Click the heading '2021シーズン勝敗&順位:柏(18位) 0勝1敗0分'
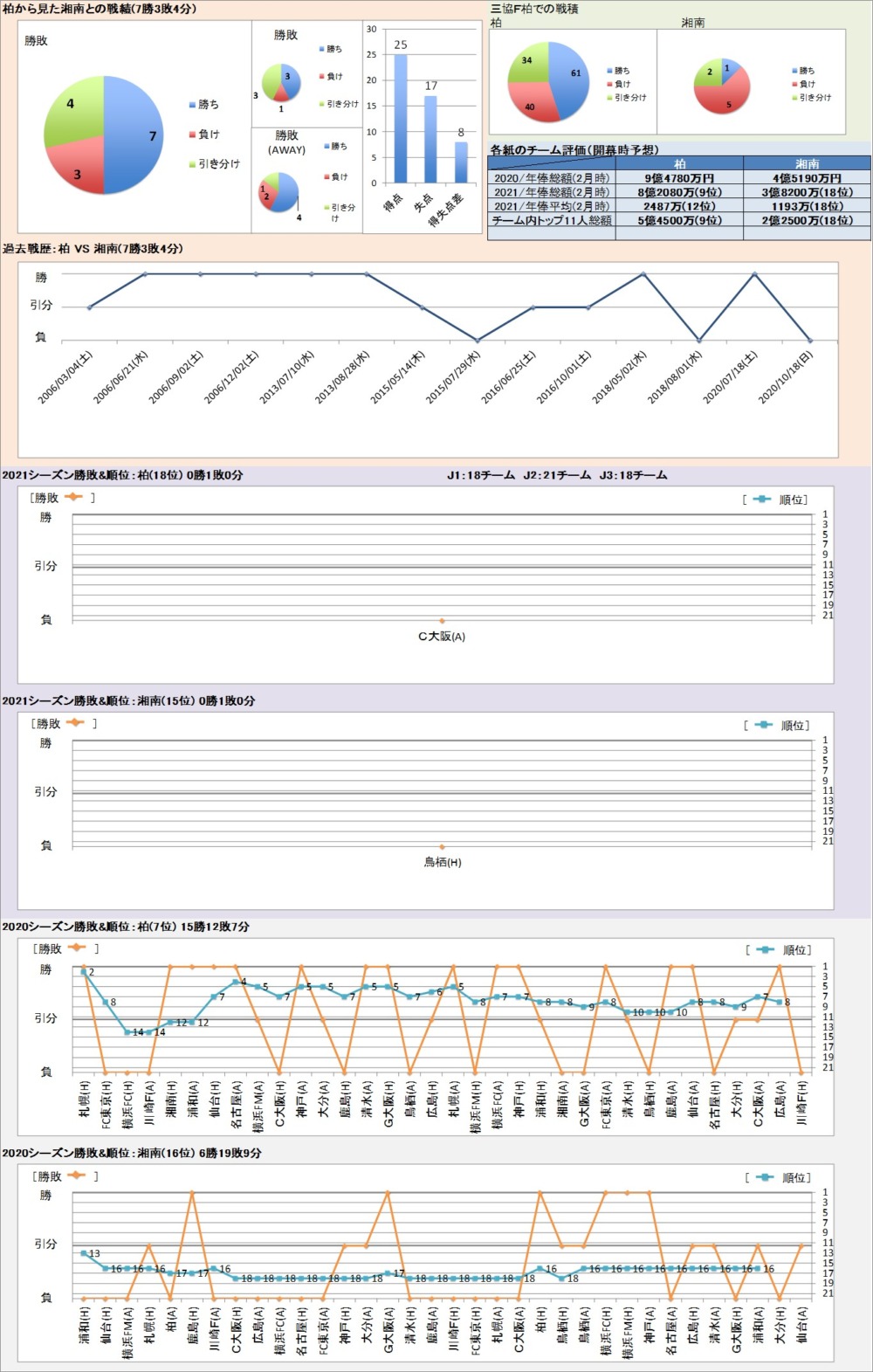This screenshot has width=873, height=1372. [123, 476]
